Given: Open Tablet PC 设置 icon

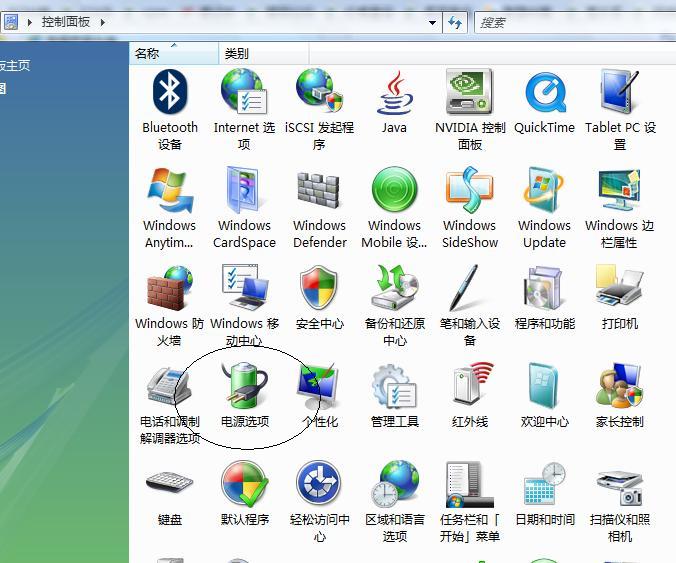Looking at the screenshot, I should click(620, 91).
